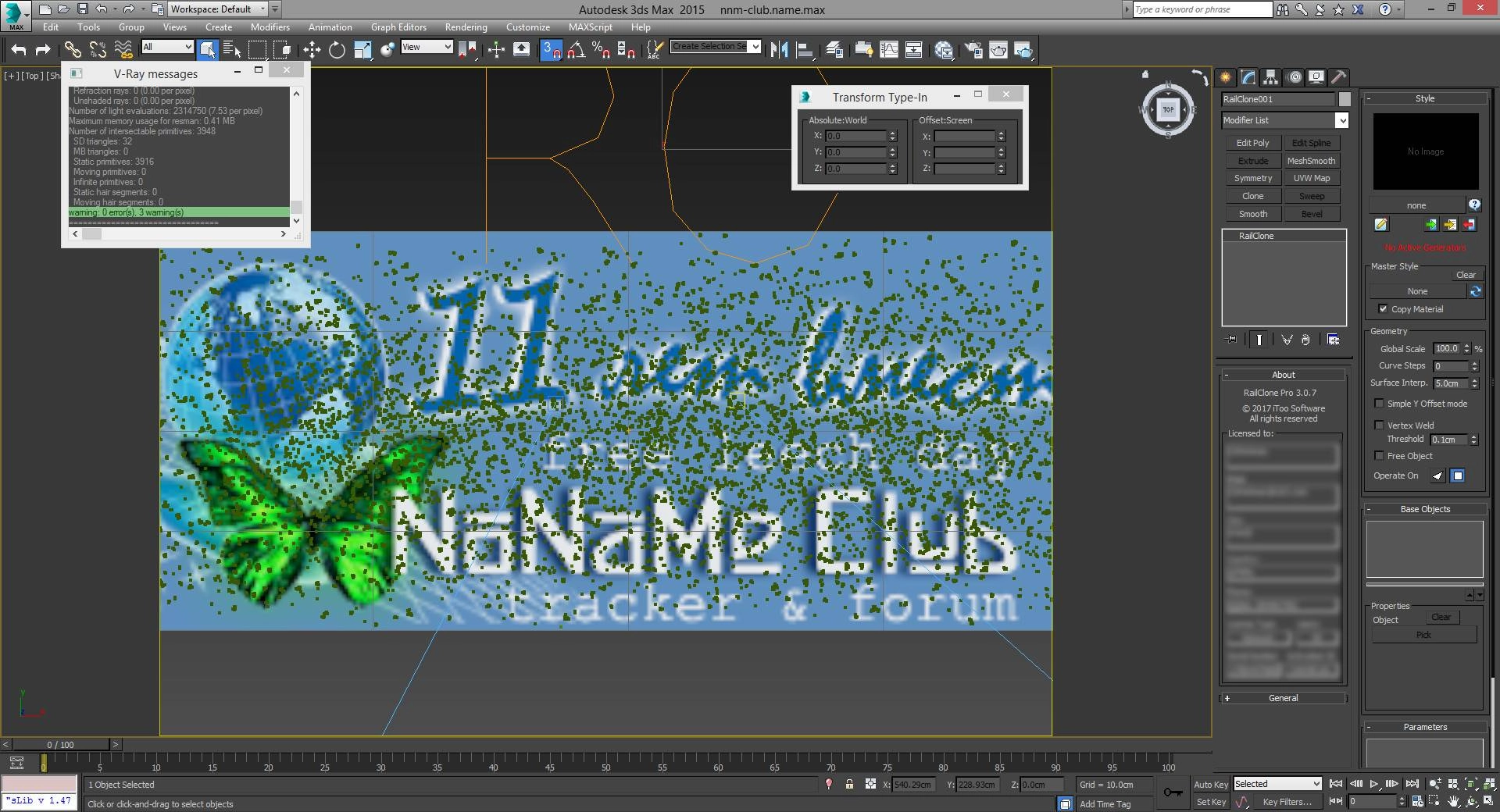Select the Select and Link tool

coord(73,50)
